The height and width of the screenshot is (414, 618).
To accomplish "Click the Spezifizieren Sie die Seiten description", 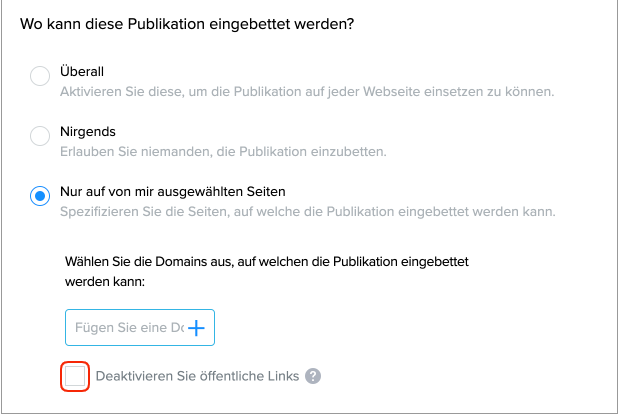I will tap(308, 211).
